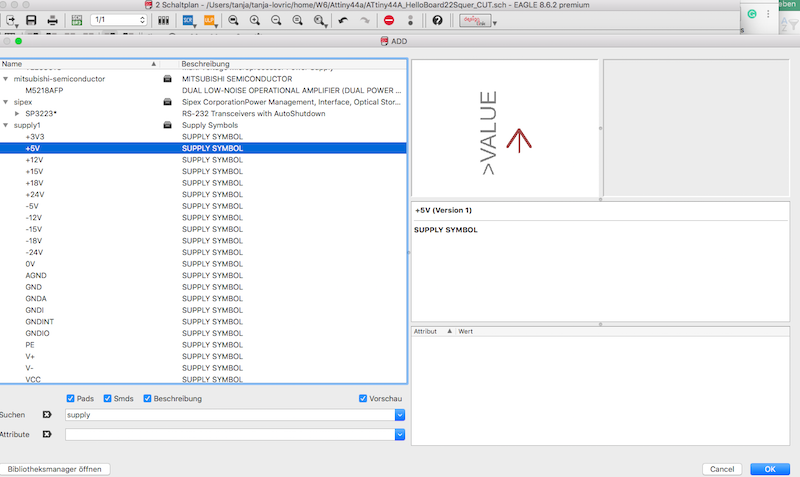Click the red Stop command icon
800x477 pixels.
389,20
